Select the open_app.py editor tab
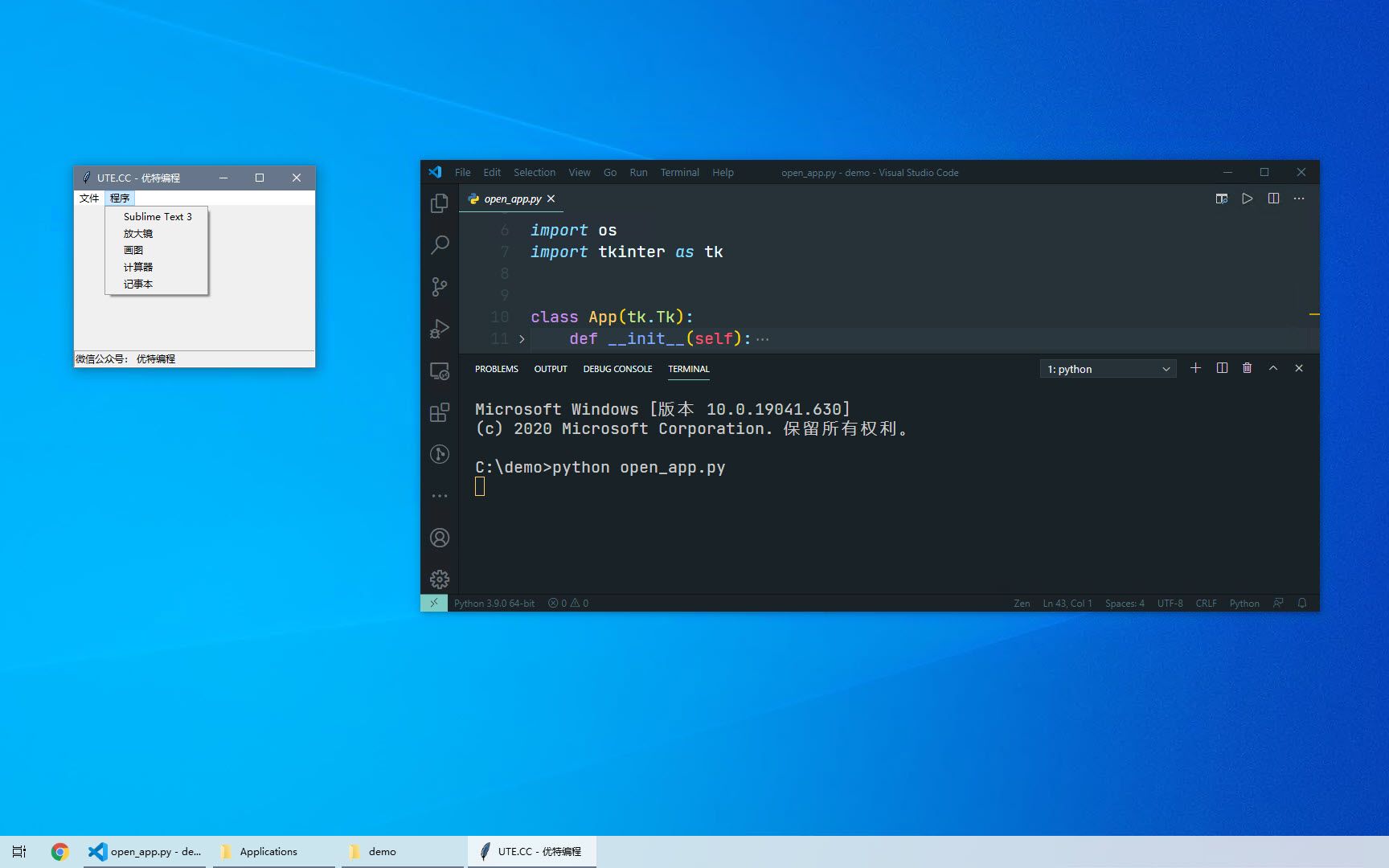The image size is (1389, 868). (512, 199)
